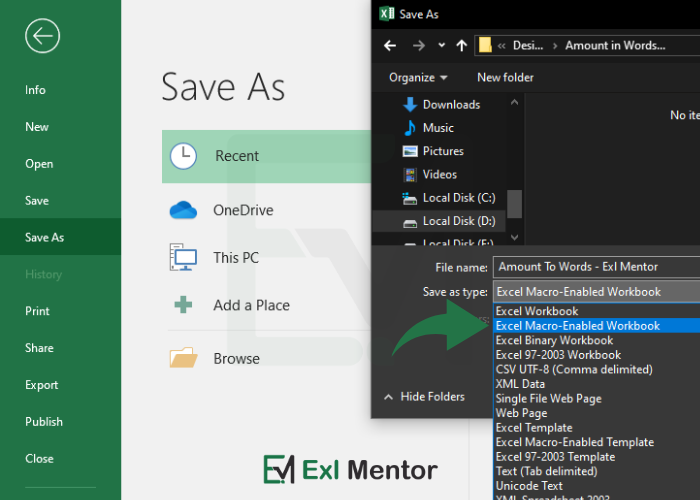Choose Excel Workbook file type
This screenshot has height=500, width=700.
click(597, 311)
